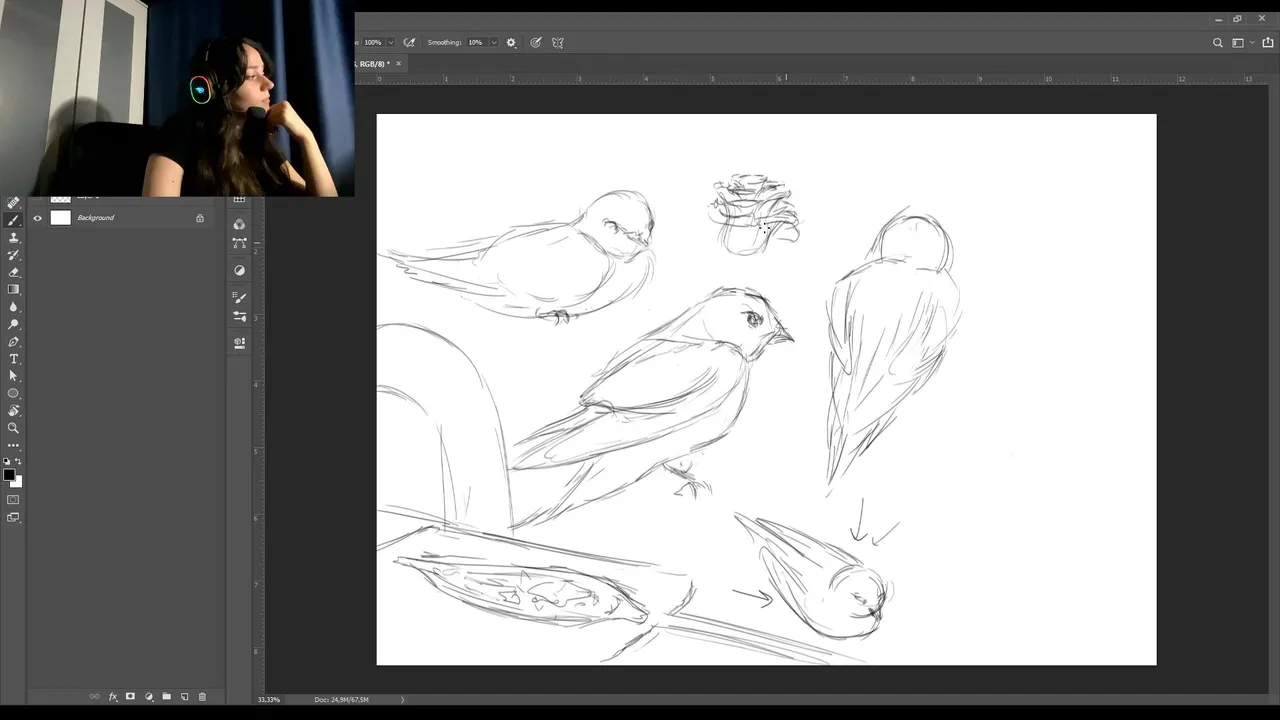
Task: Close the RGB/8 document tab
Action: 398,64
